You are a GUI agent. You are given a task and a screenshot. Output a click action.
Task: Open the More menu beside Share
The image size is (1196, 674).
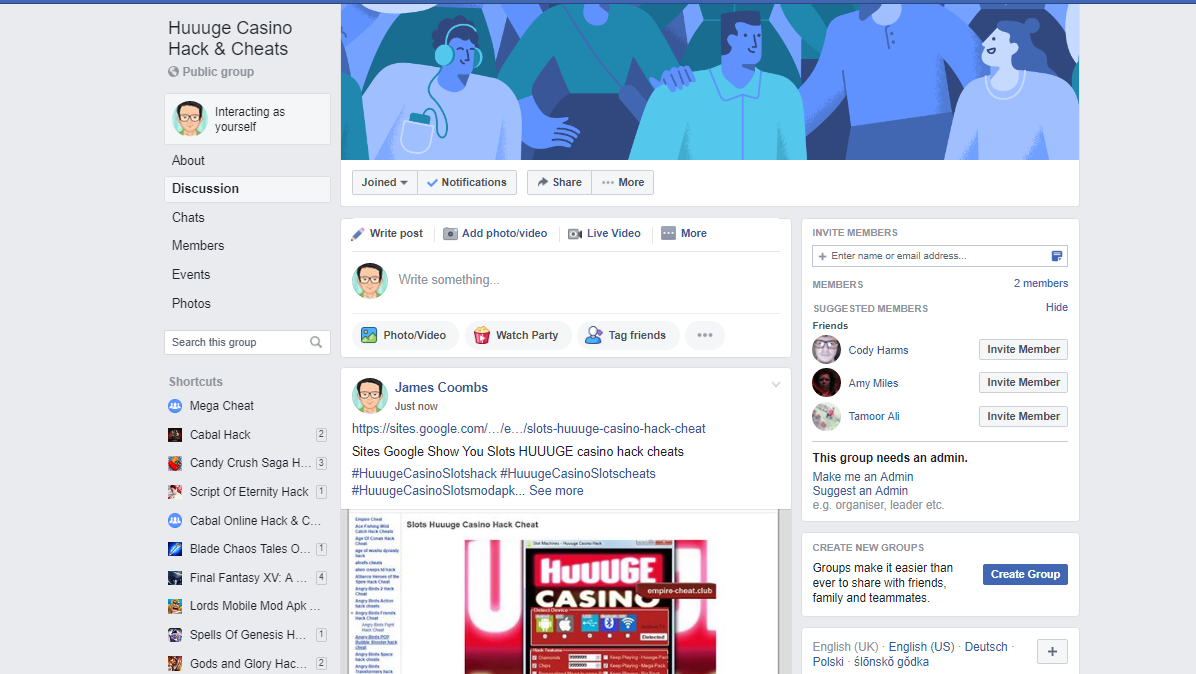[x=622, y=182]
